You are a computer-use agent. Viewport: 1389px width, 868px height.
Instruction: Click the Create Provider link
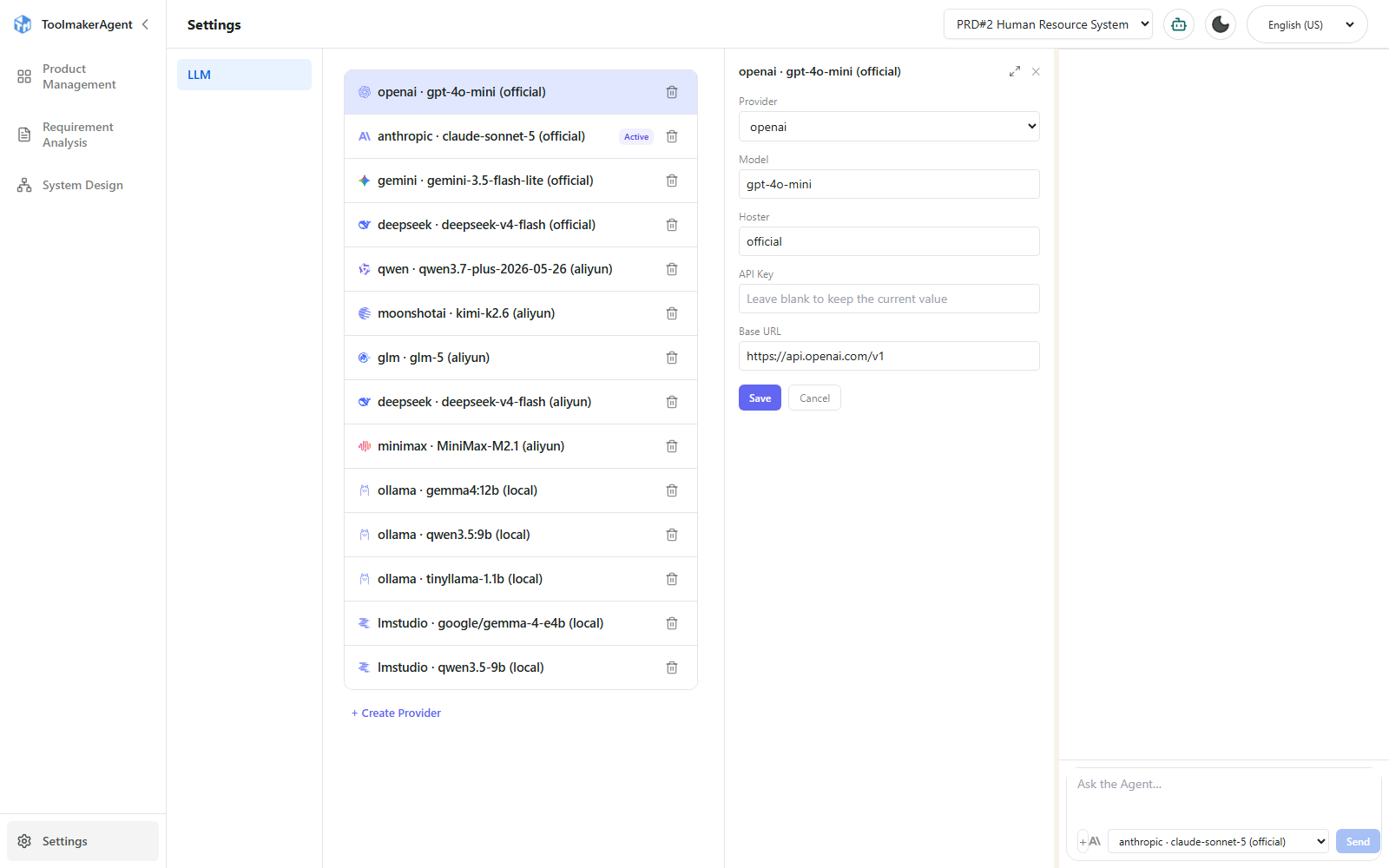pyautogui.click(x=396, y=713)
